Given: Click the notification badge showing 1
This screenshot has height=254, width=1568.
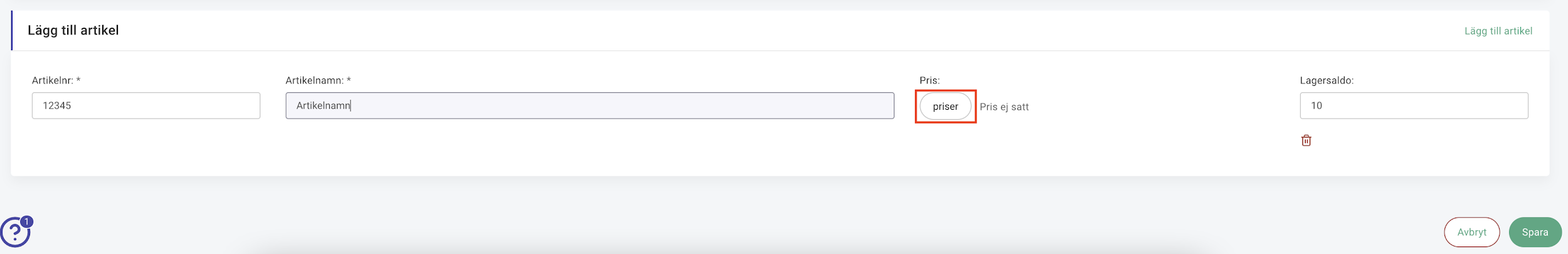Looking at the screenshot, I should tap(27, 221).
